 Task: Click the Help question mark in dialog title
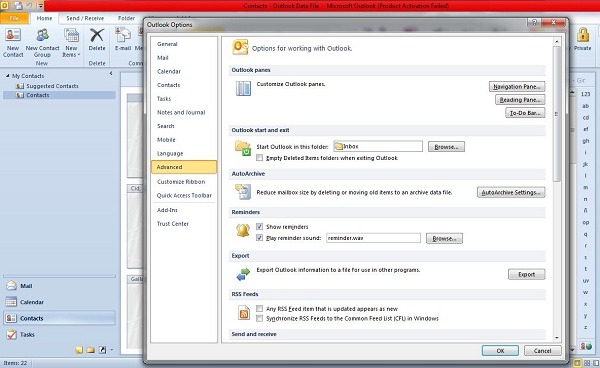[534, 23]
